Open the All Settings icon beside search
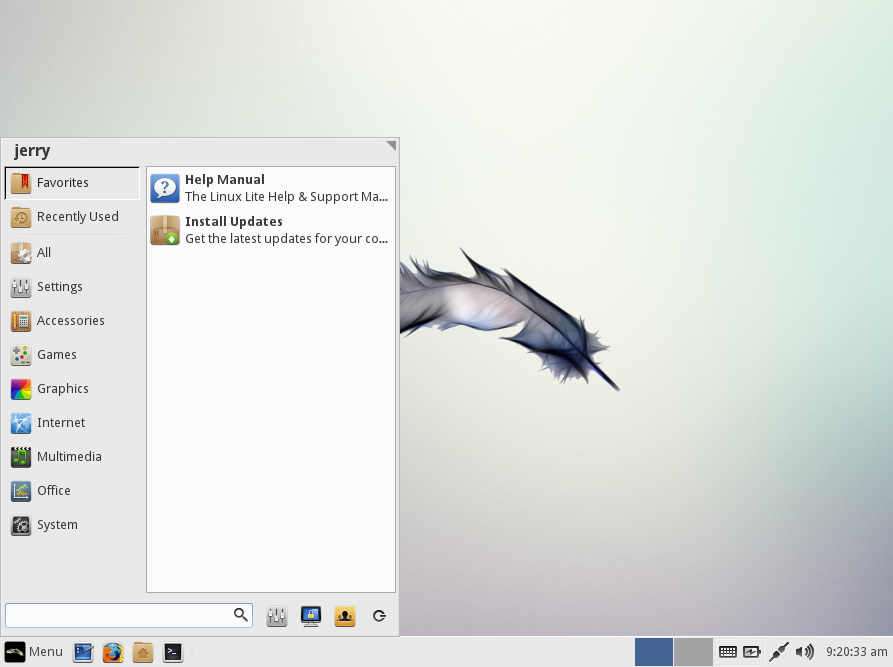The image size is (893, 667). 277,616
